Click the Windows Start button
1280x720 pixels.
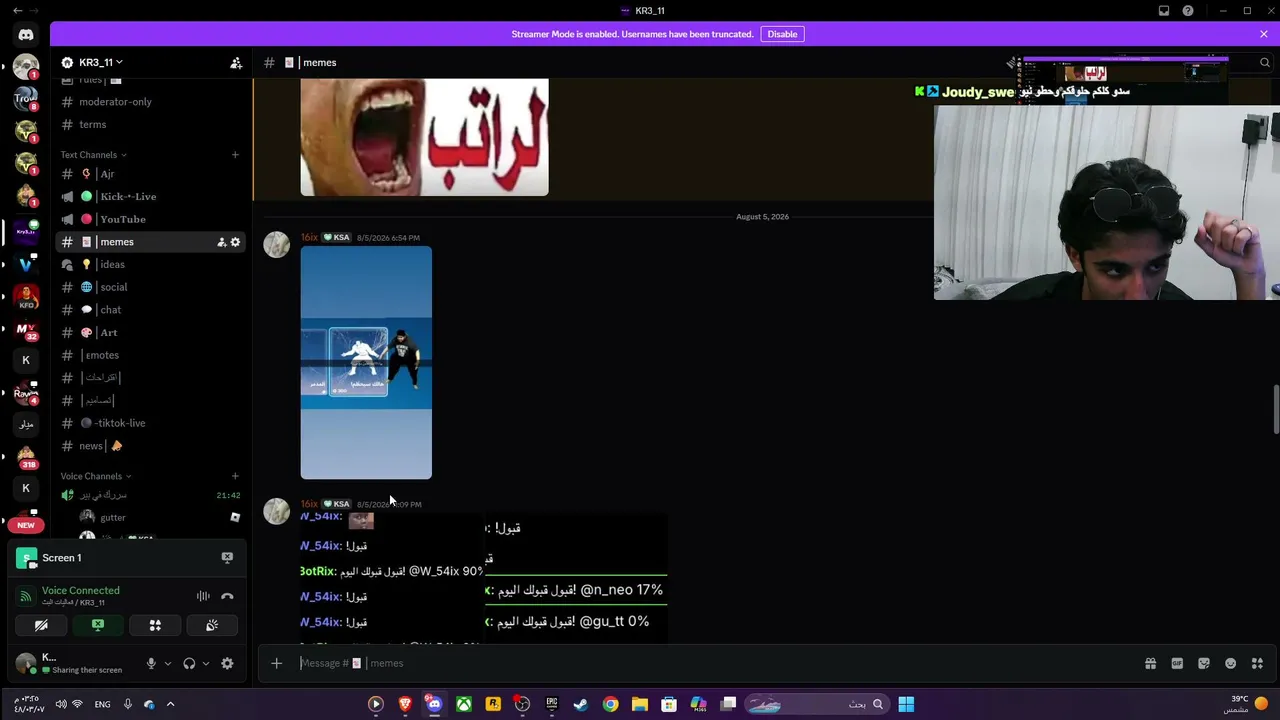pyautogui.click(x=906, y=704)
